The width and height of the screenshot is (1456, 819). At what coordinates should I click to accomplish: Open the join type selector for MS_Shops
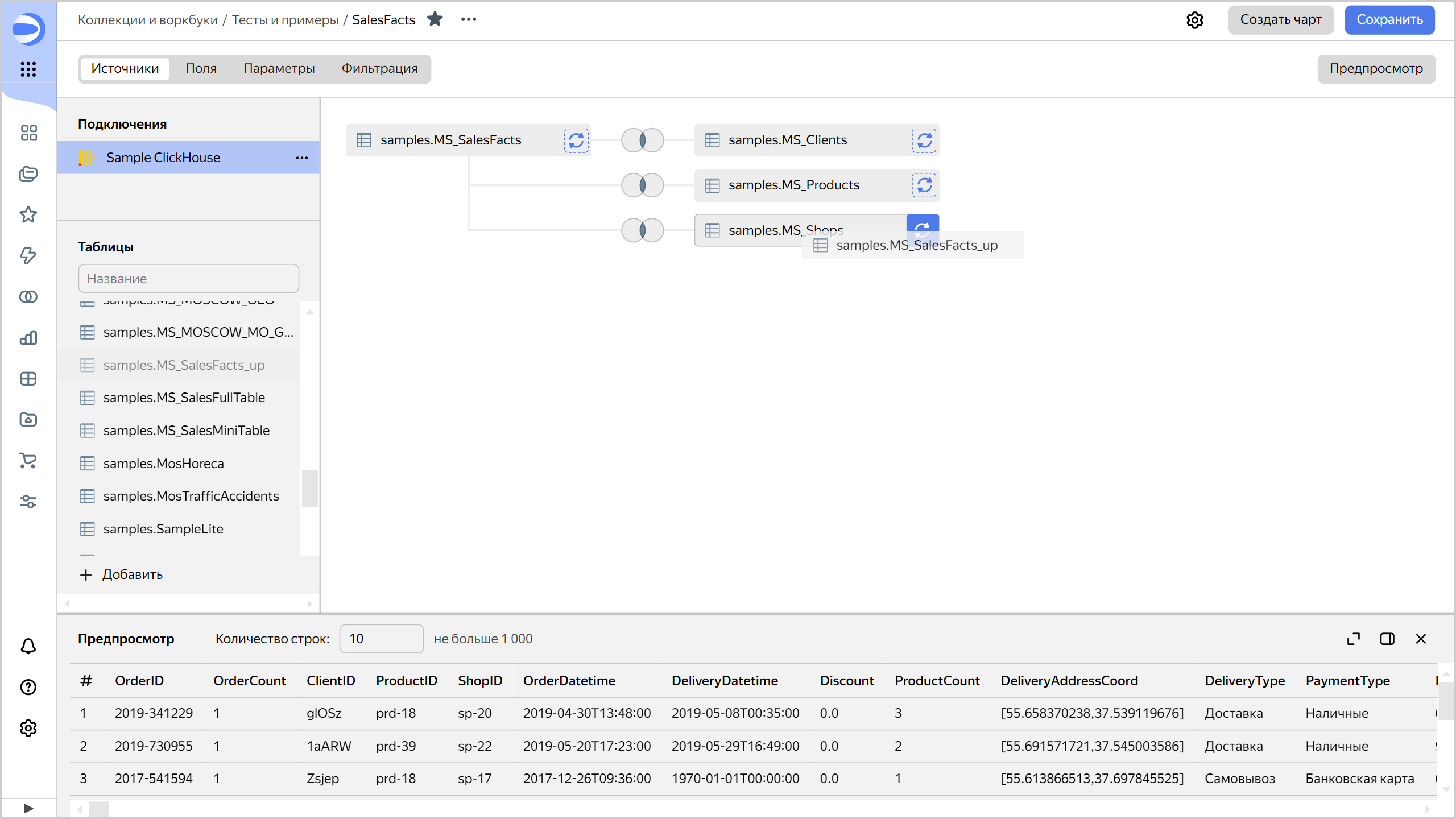[x=642, y=230]
